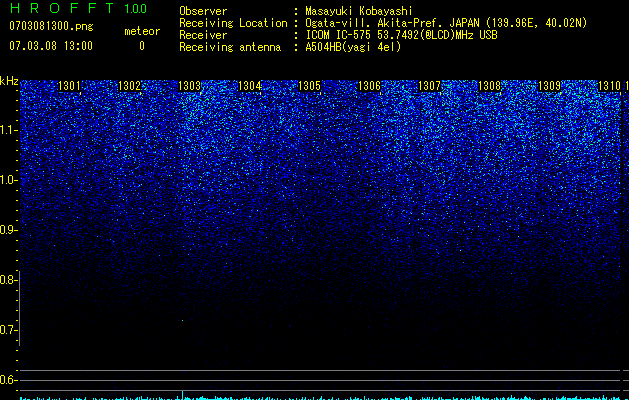The width and height of the screenshot is (629, 400).
Task: Click the HROFFT 1.0.0 title text
Action: (x=78, y=8)
